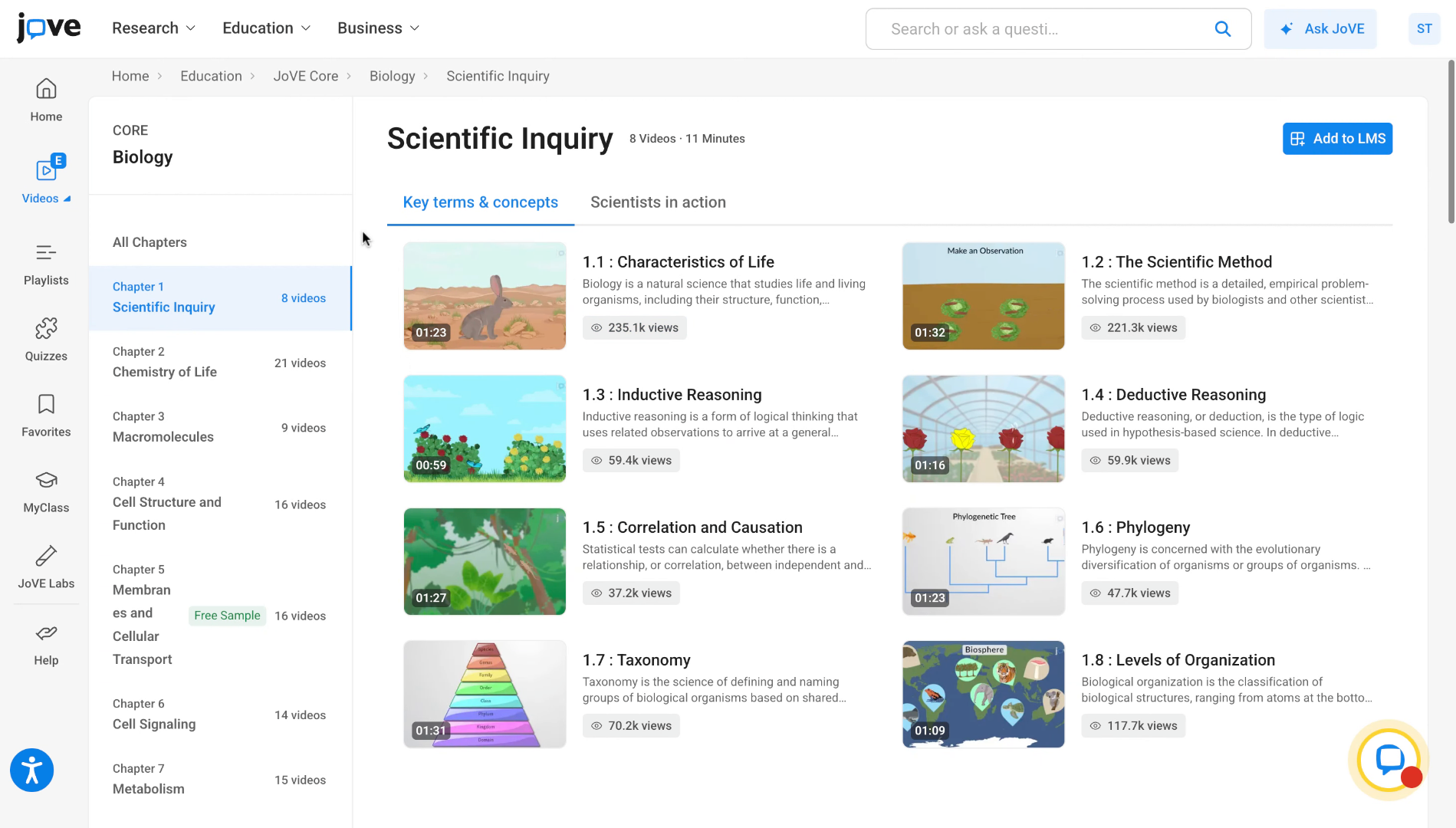Open title 1.1 : Characteristics of Life
Screen dimensions: 1456x828
point(678,262)
